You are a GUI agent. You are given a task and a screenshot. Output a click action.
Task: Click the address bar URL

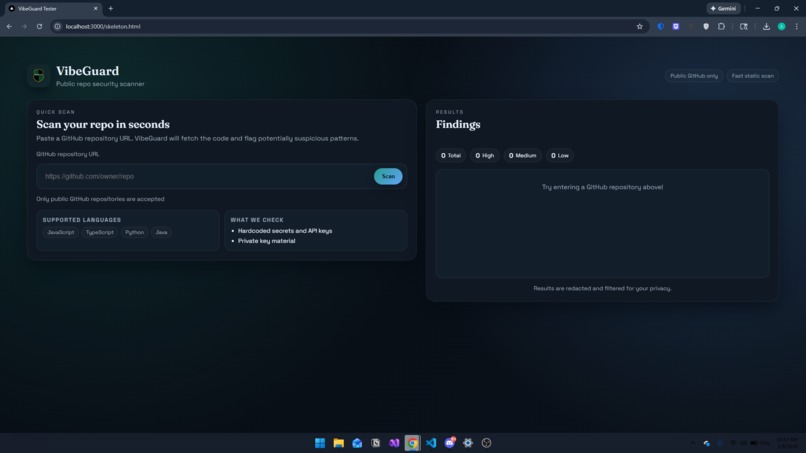pyautogui.click(x=103, y=26)
